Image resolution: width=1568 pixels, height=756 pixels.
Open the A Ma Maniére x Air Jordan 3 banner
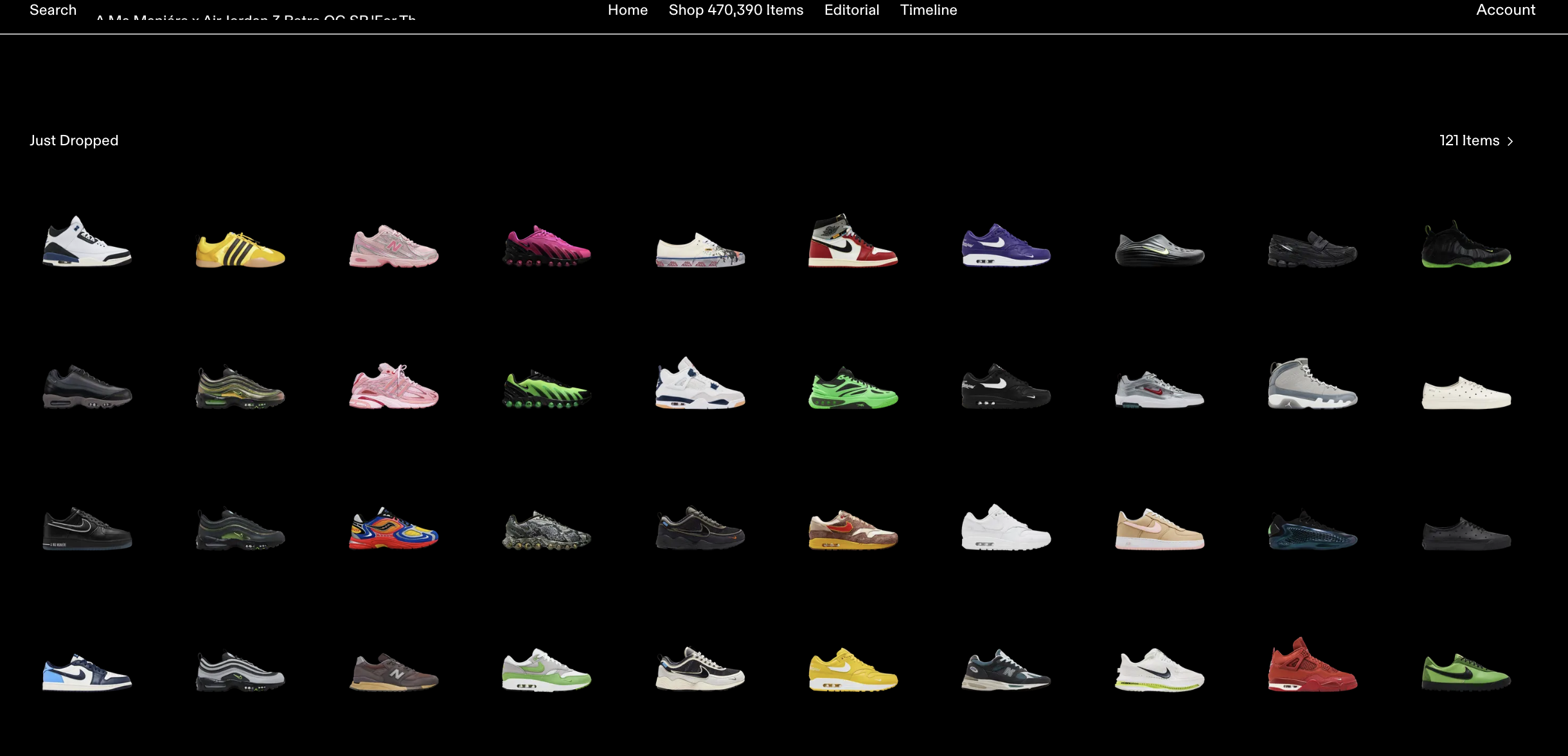(x=256, y=19)
